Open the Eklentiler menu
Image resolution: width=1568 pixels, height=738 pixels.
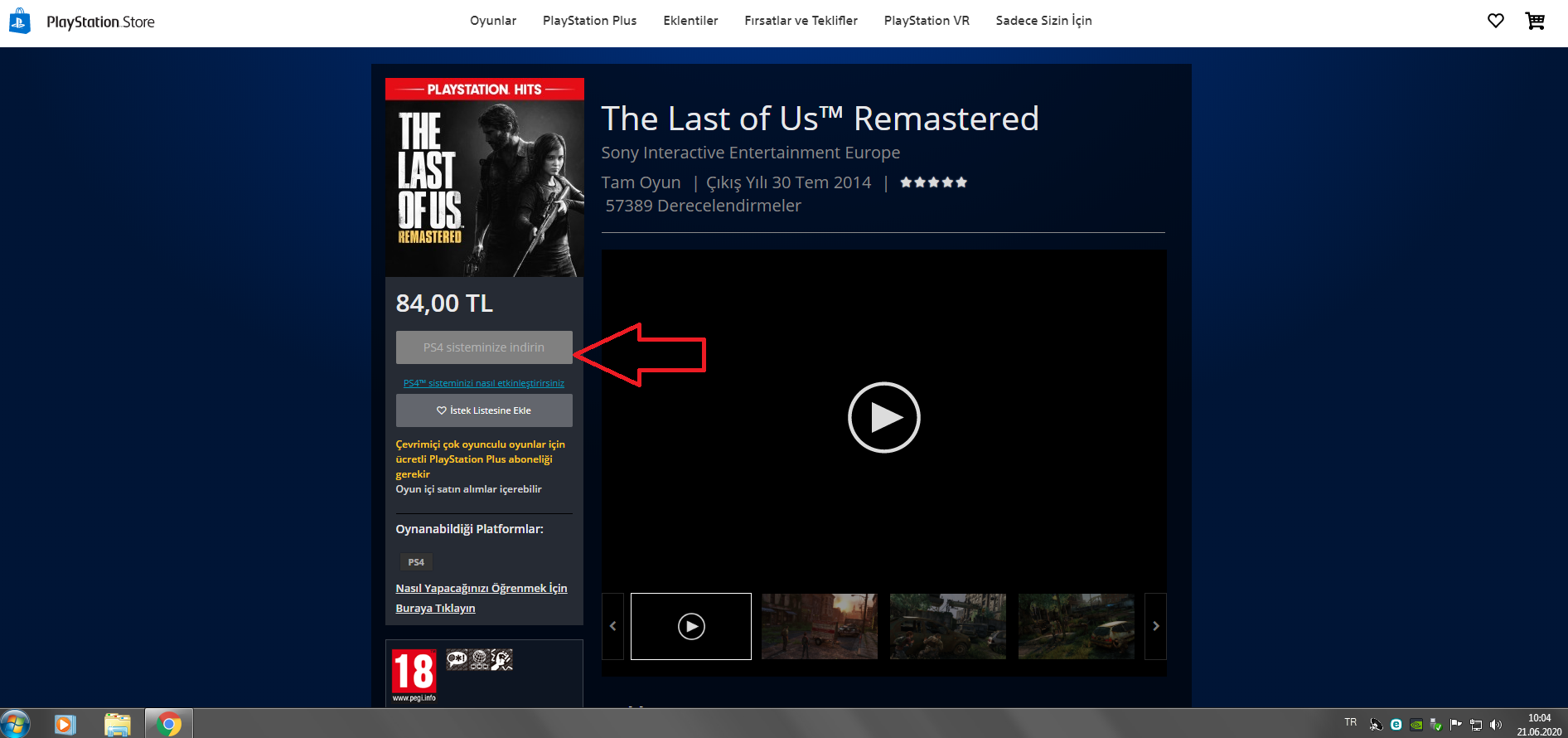[x=690, y=21]
